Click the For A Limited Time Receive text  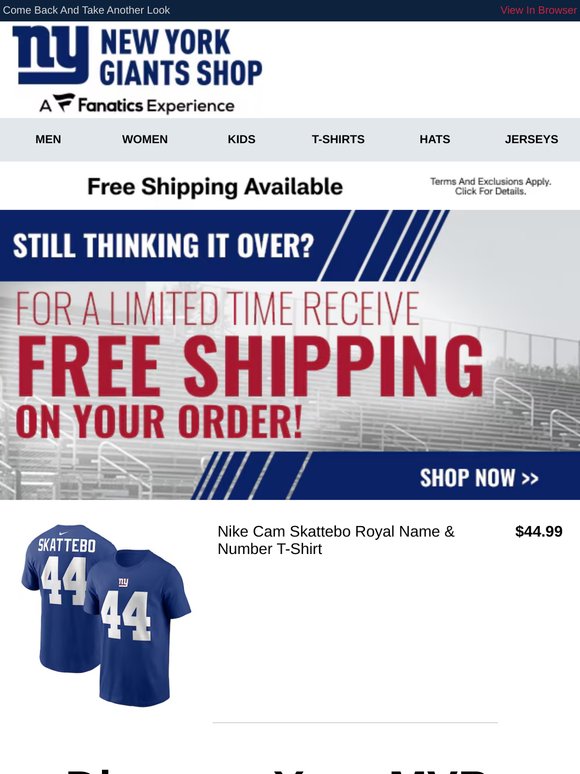coord(217,309)
